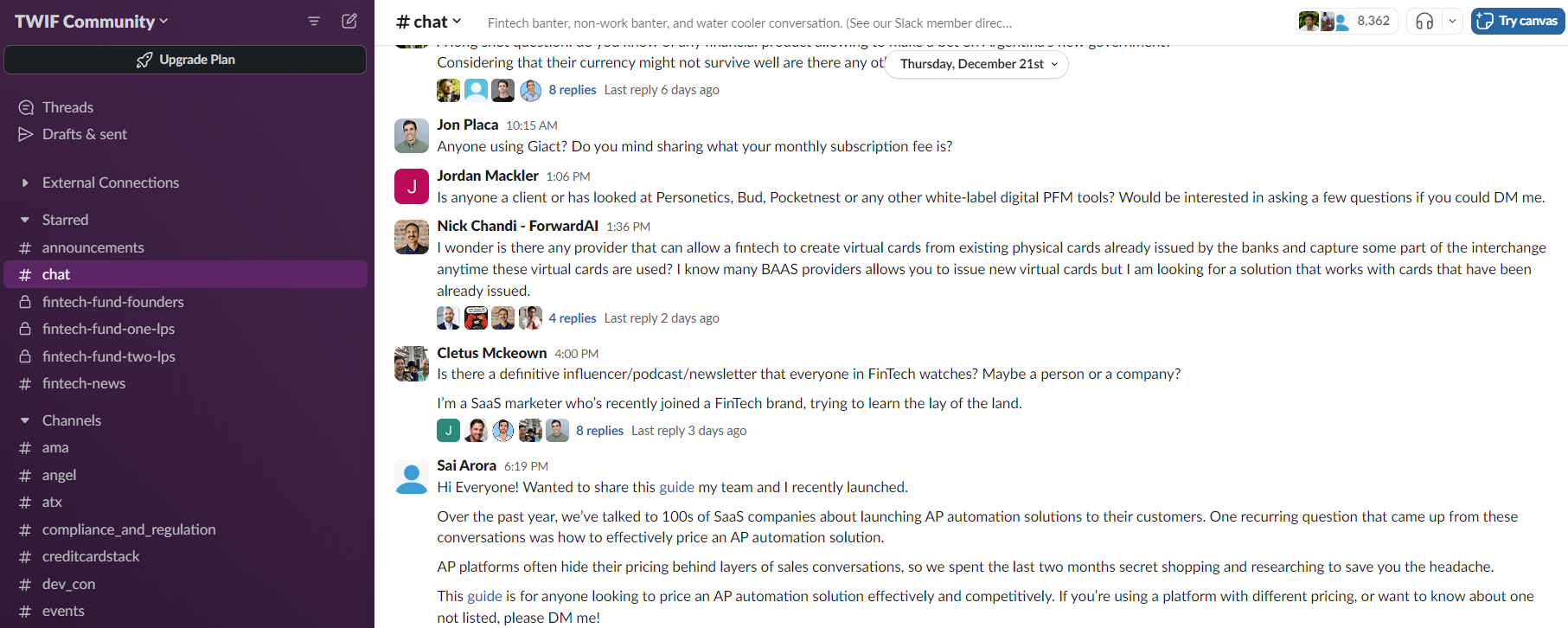Click the Upgrade Plan button

185,60
